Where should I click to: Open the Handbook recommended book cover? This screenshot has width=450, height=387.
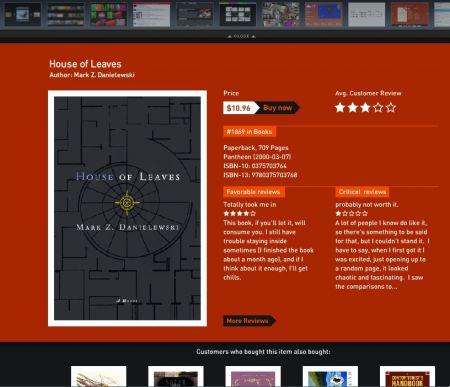[x=407, y=376]
